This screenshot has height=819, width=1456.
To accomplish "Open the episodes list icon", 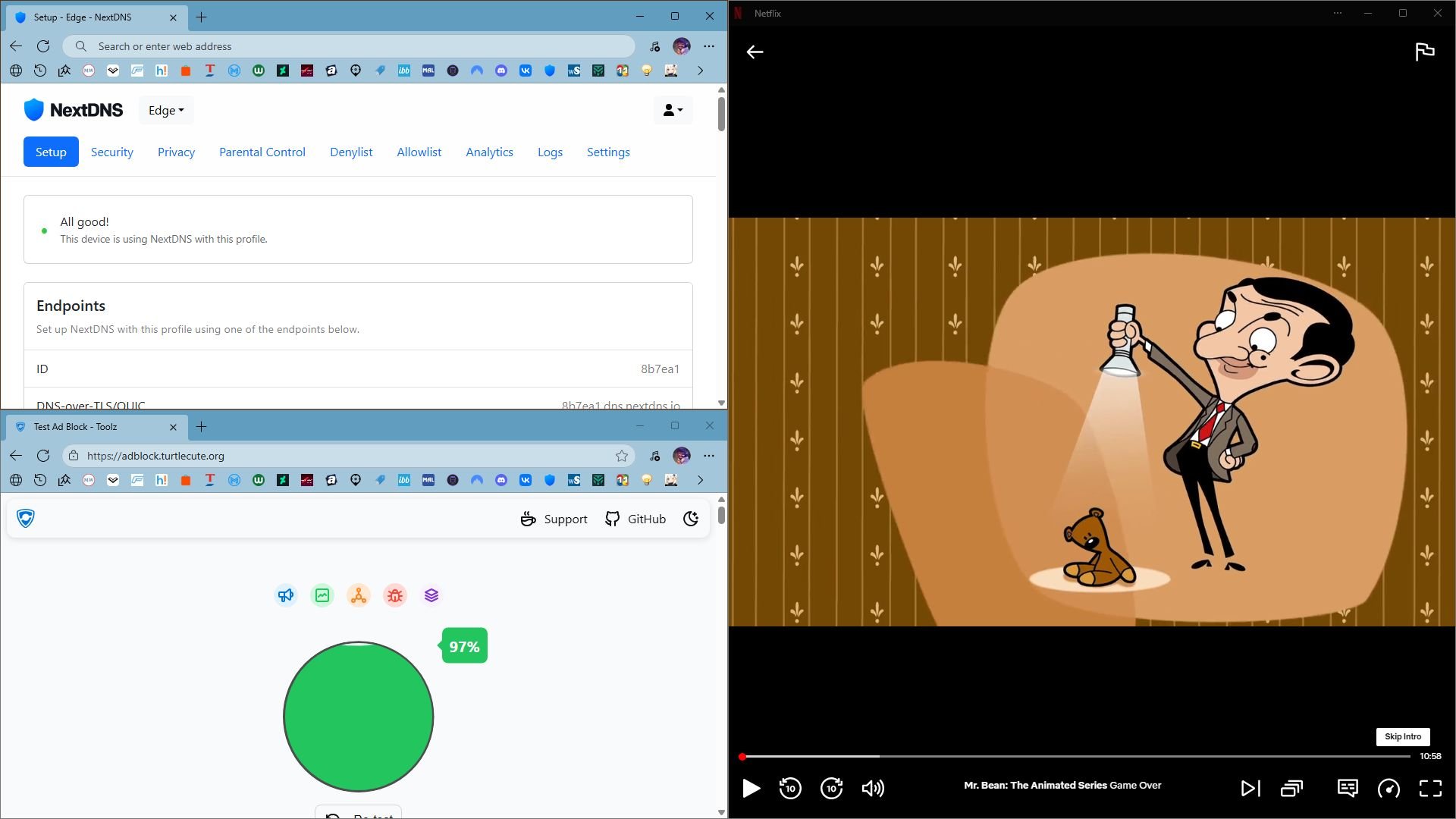I will click(x=1291, y=789).
